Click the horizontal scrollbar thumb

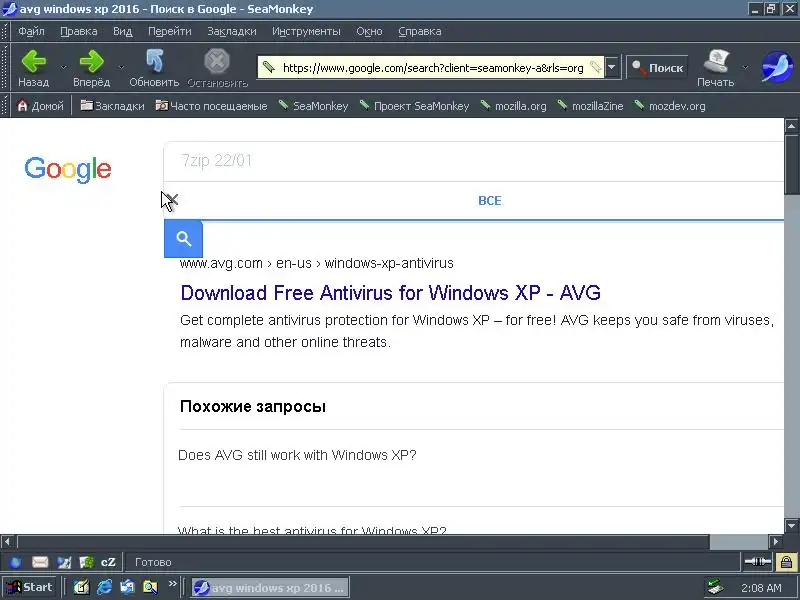pyautogui.click(x=363, y=541)
